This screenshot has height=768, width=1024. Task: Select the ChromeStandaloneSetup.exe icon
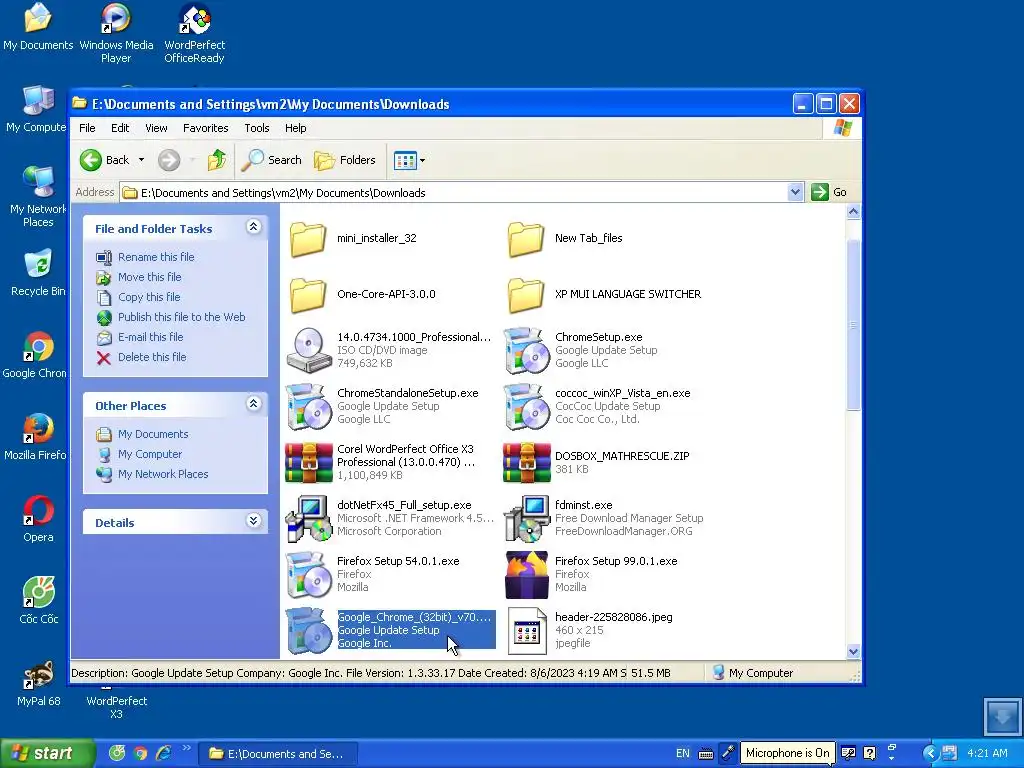click(308, 406)
